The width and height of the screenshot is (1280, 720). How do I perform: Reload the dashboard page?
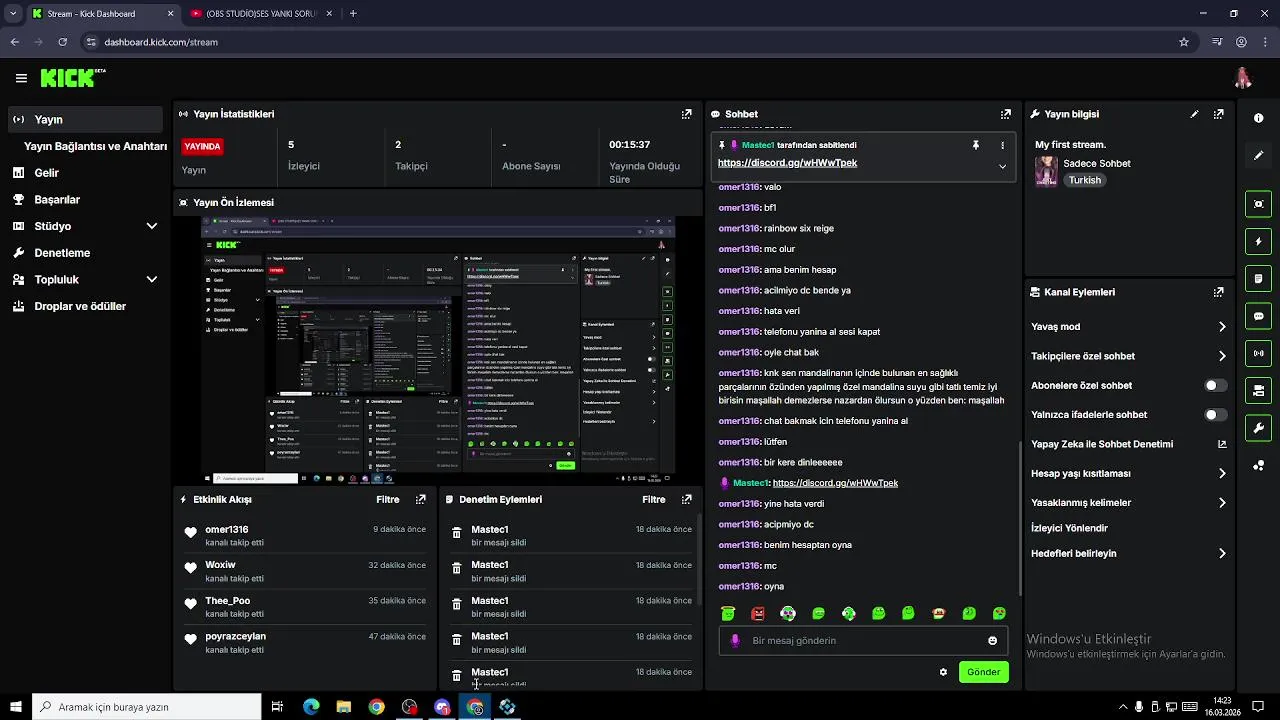[62, 42]
